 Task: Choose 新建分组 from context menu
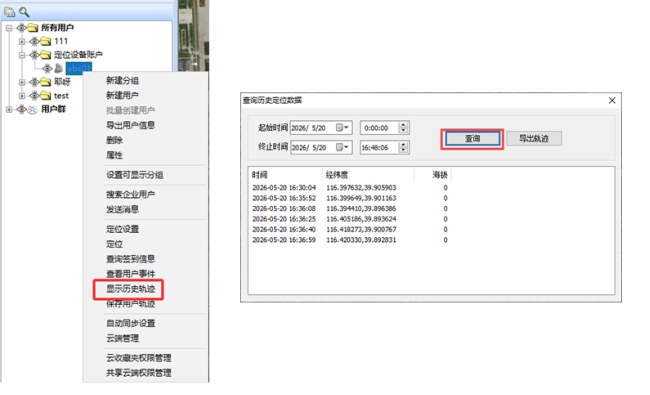click(x=122, y=80)
